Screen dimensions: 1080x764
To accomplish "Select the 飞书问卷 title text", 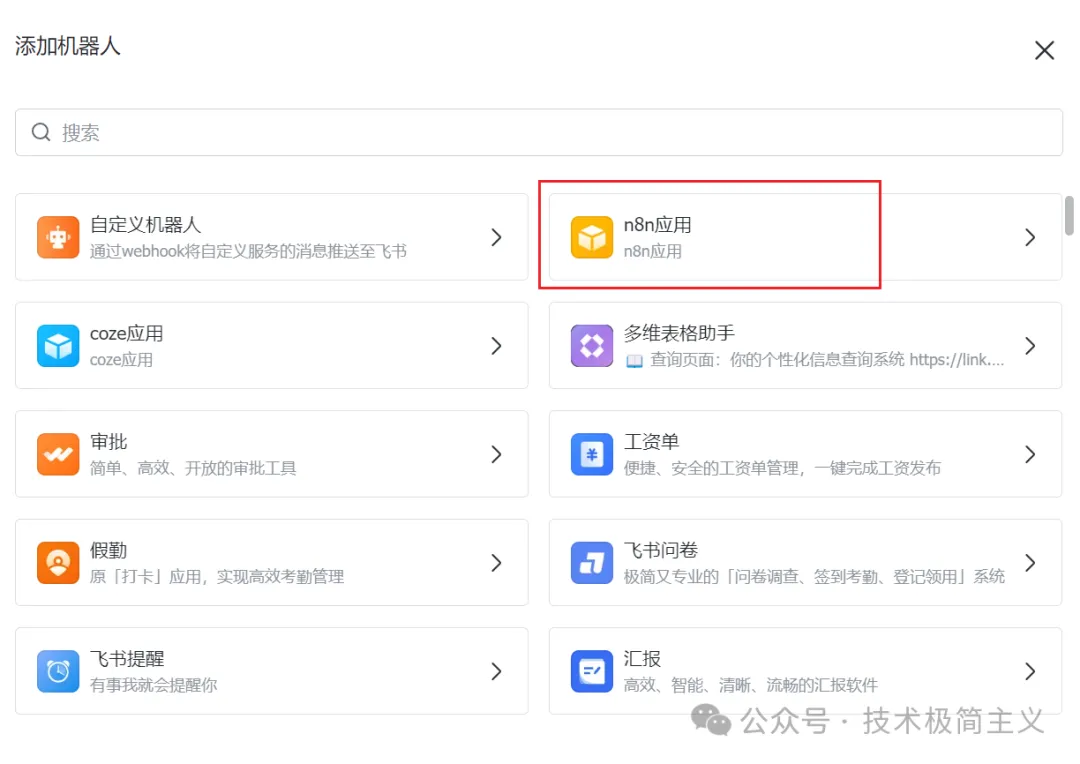I will pyautogui.click(x=661, y=550).
